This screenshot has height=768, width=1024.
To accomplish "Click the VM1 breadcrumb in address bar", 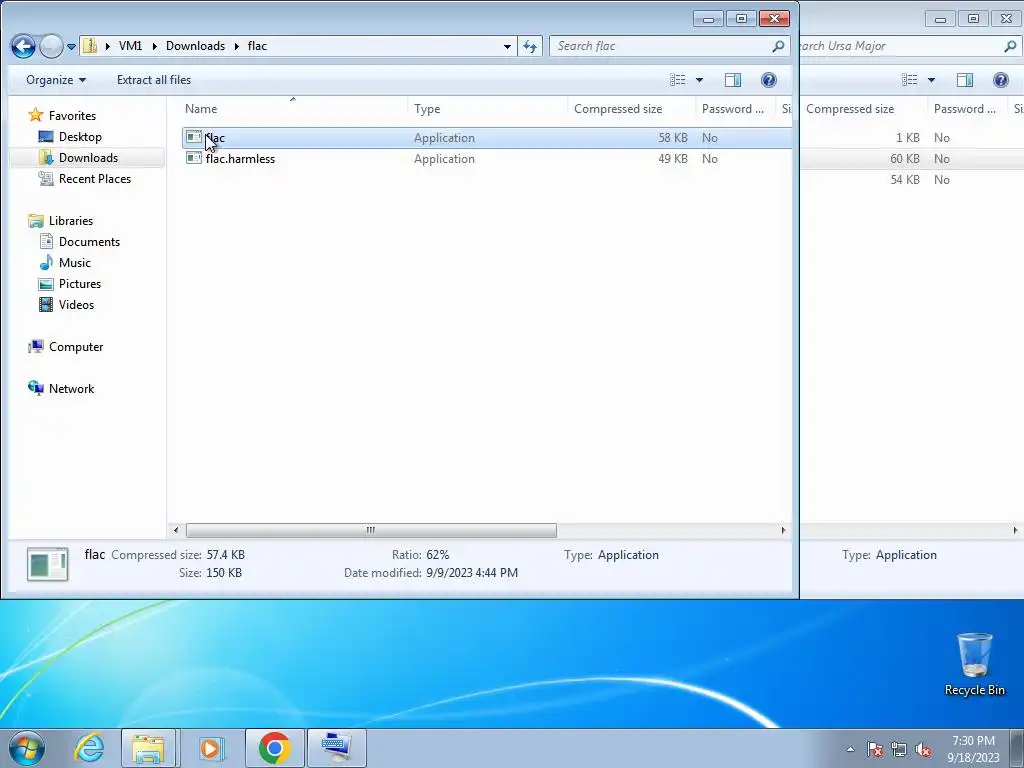I will [131, 46].
